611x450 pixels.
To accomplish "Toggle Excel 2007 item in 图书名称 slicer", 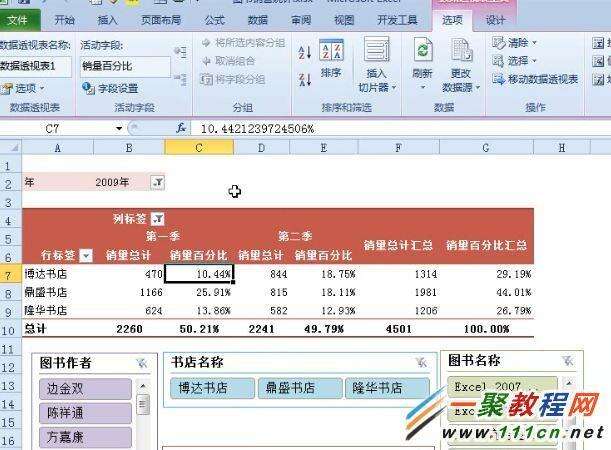I will tap(502, 386).
